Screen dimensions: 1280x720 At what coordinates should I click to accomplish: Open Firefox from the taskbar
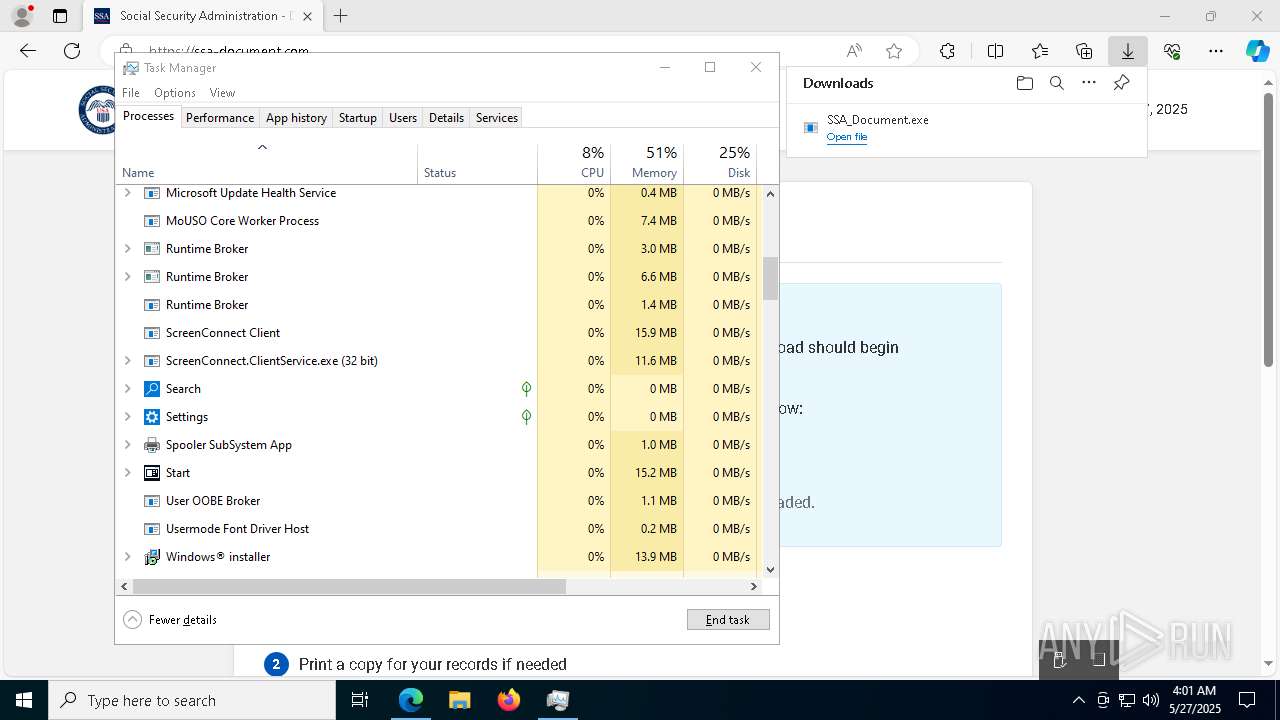[x=509, y=700]
